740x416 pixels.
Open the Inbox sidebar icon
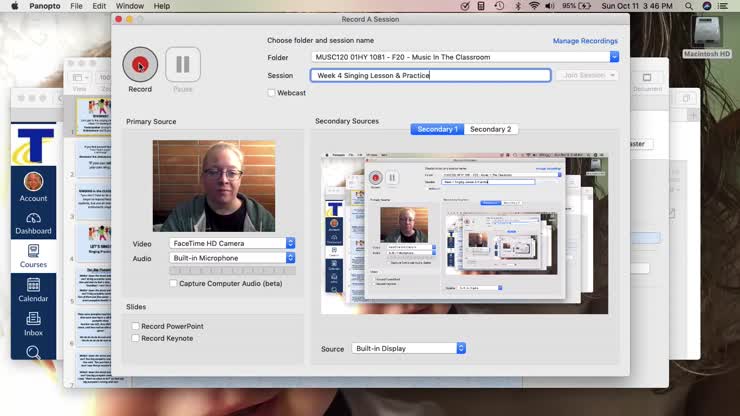click(x=33, y=324)
